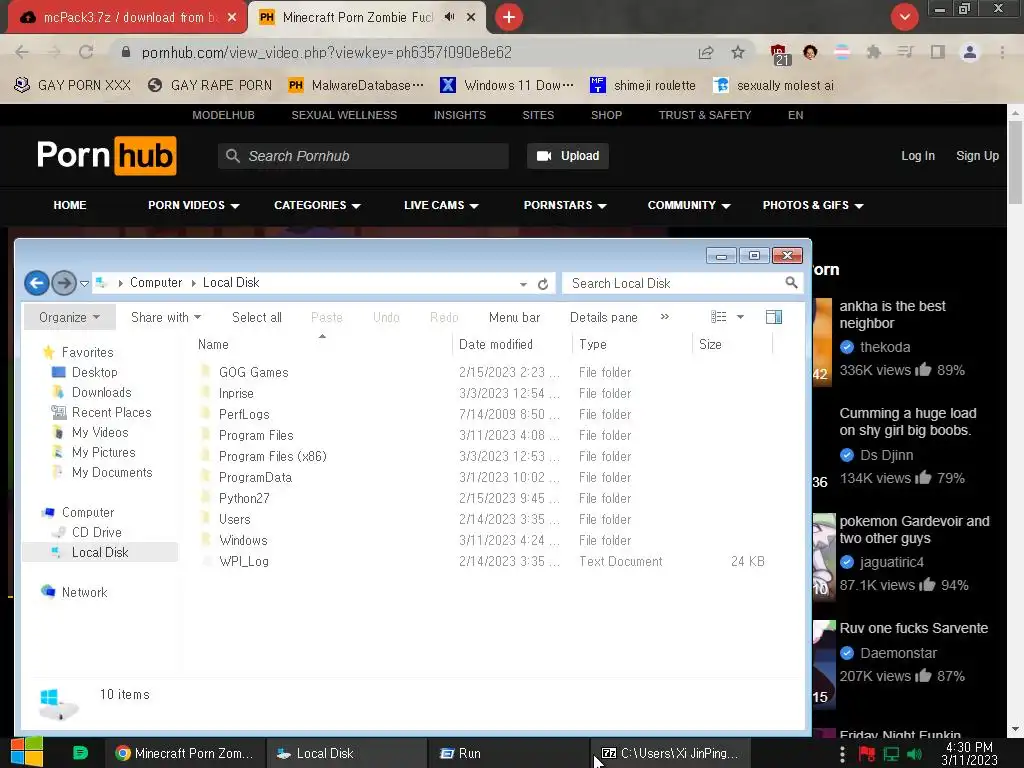Open TRUST & SAFETY link
Viewport: 1024px width, 768px height.
tap(705, 115)
